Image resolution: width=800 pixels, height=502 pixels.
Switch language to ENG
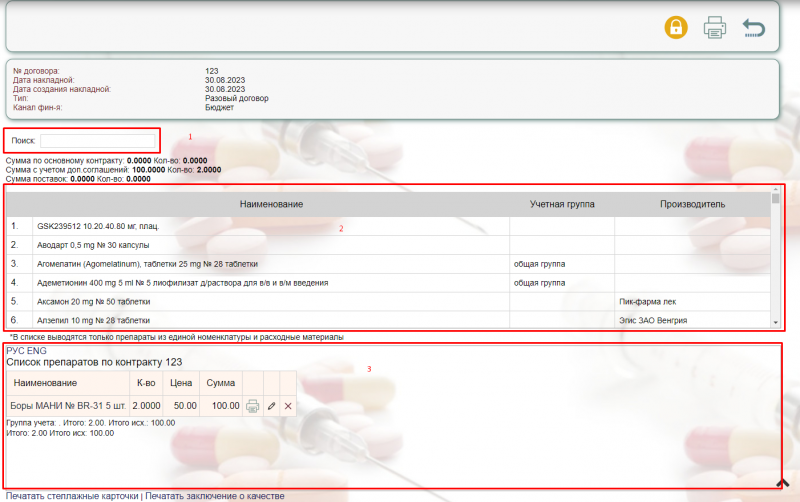[36, 351]
